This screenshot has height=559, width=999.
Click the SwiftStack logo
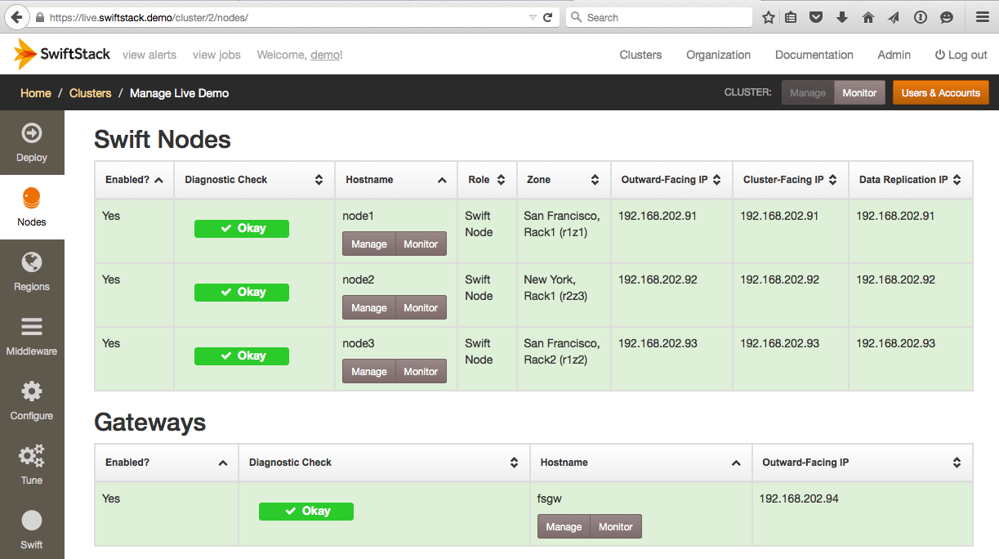[62, 54]
